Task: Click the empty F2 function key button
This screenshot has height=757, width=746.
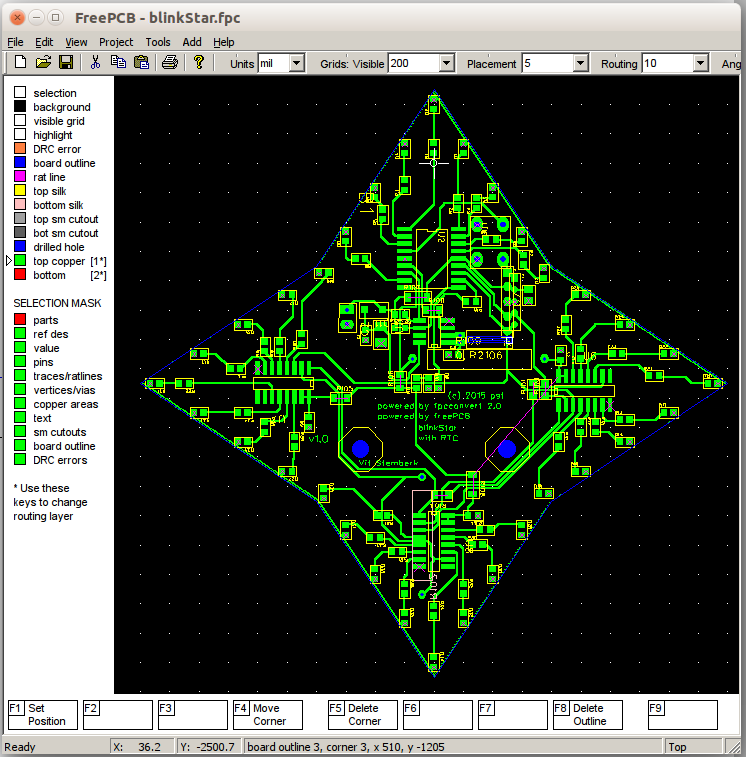Action: tap(118, 715)
